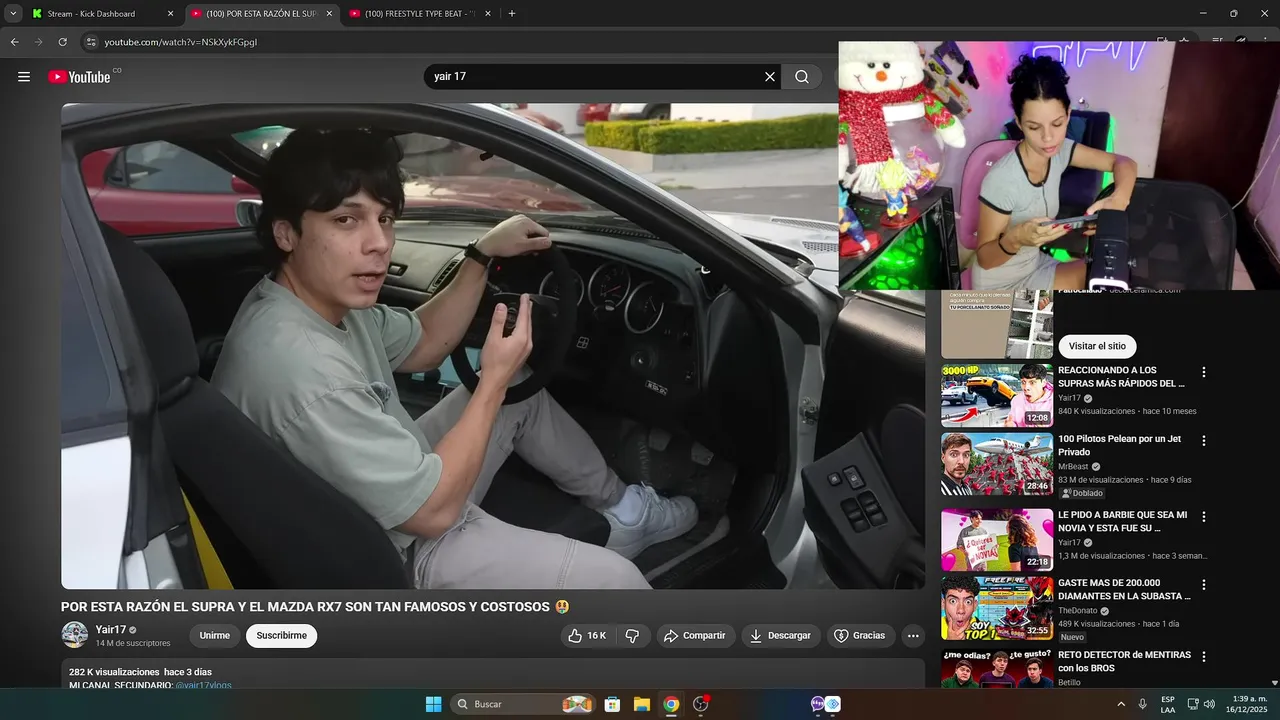
Task: Click the blue app icon beside purple one
Action: tap(833, 704)
